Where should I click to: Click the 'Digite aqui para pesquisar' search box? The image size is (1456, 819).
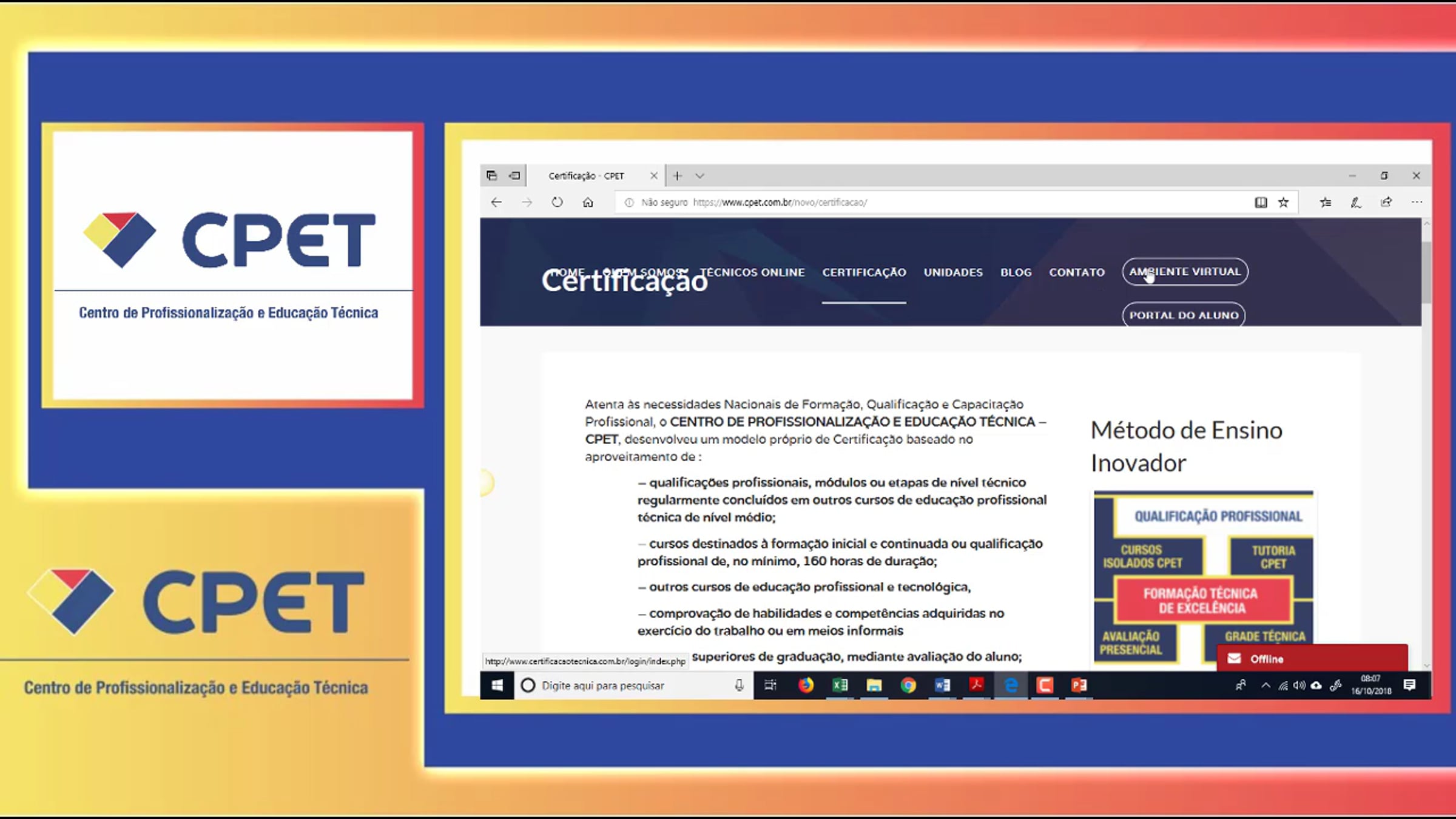pos(634,686)
